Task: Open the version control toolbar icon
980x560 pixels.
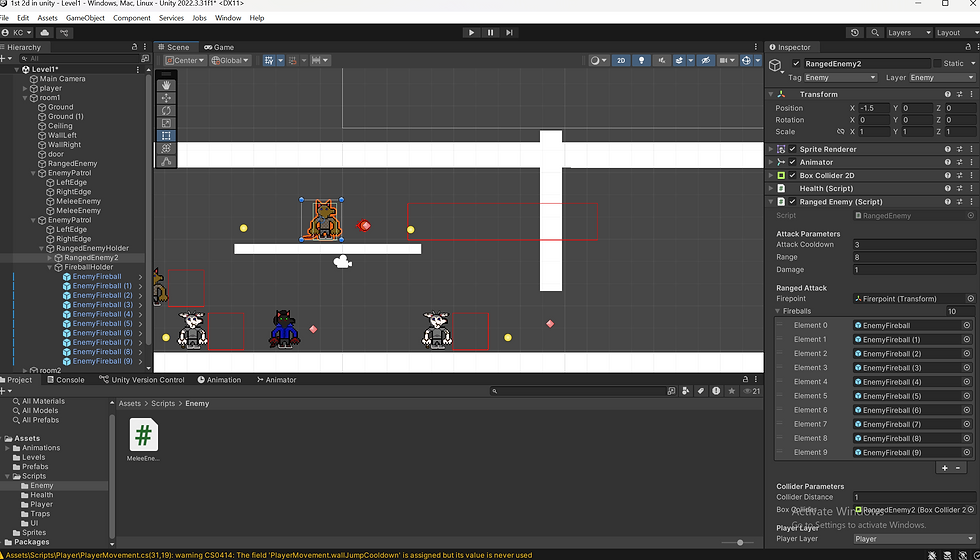Action: coord(64,32)
